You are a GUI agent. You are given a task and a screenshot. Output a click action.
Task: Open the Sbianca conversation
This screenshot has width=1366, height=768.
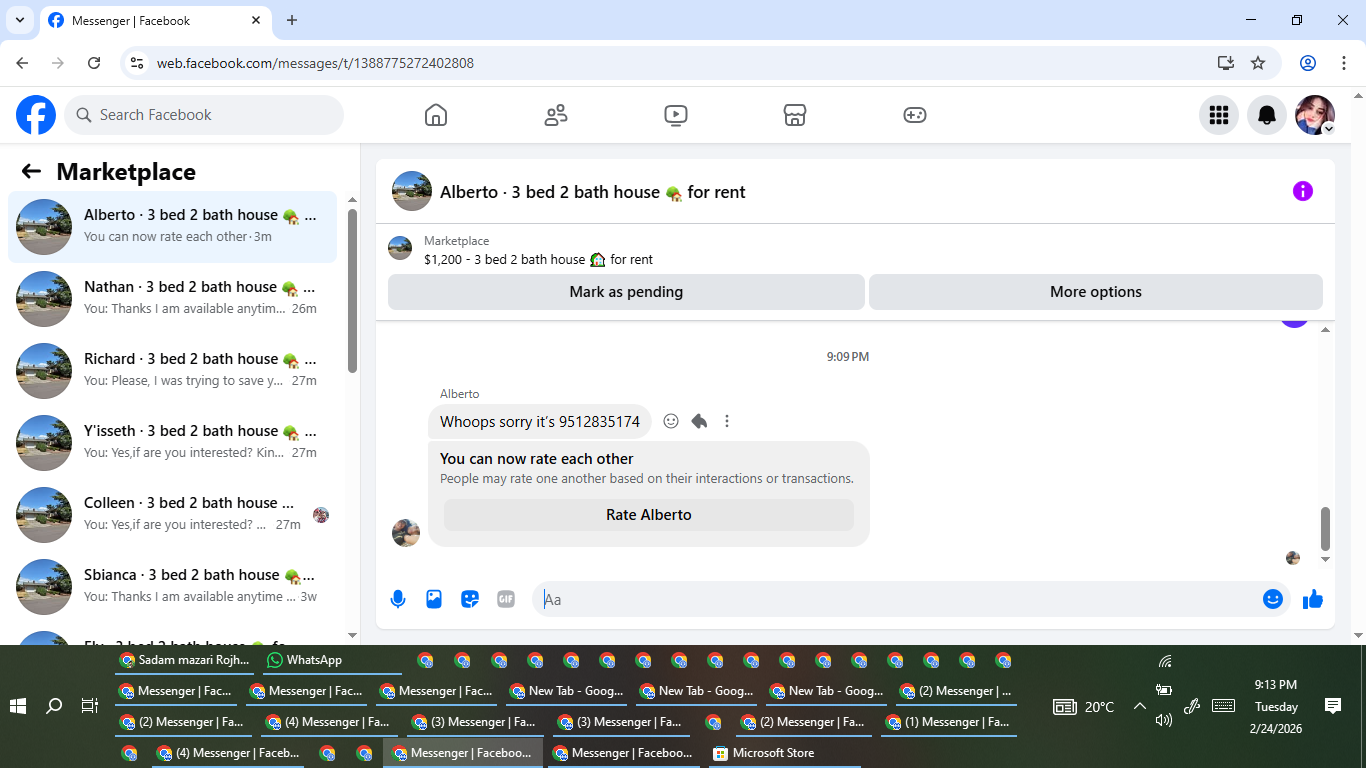(173, 587)
